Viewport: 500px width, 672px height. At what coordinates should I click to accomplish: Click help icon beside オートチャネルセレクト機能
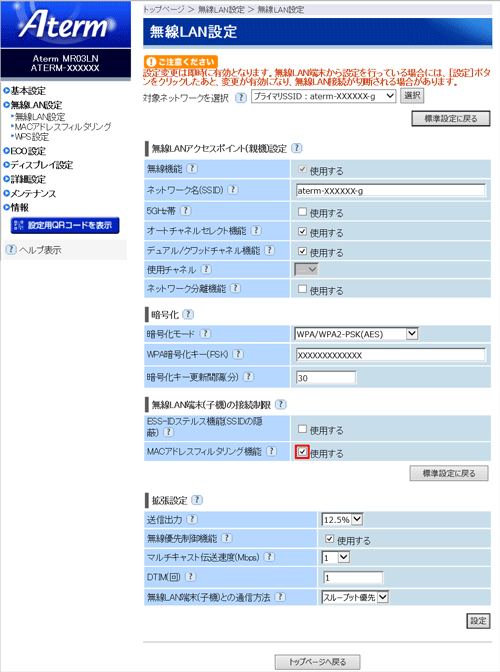[x=256, y=231]
